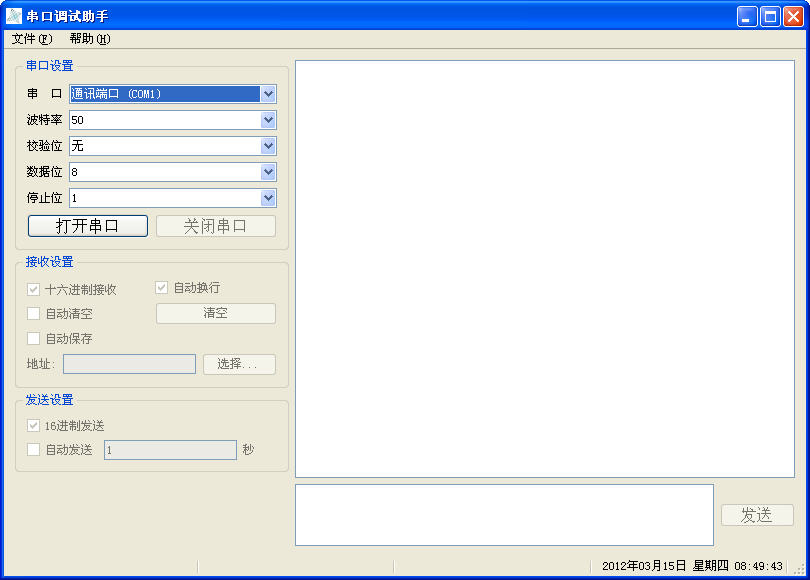Toggle the 16进制发送 checkbox
The image size is (810, 580).
pos(34,426)
